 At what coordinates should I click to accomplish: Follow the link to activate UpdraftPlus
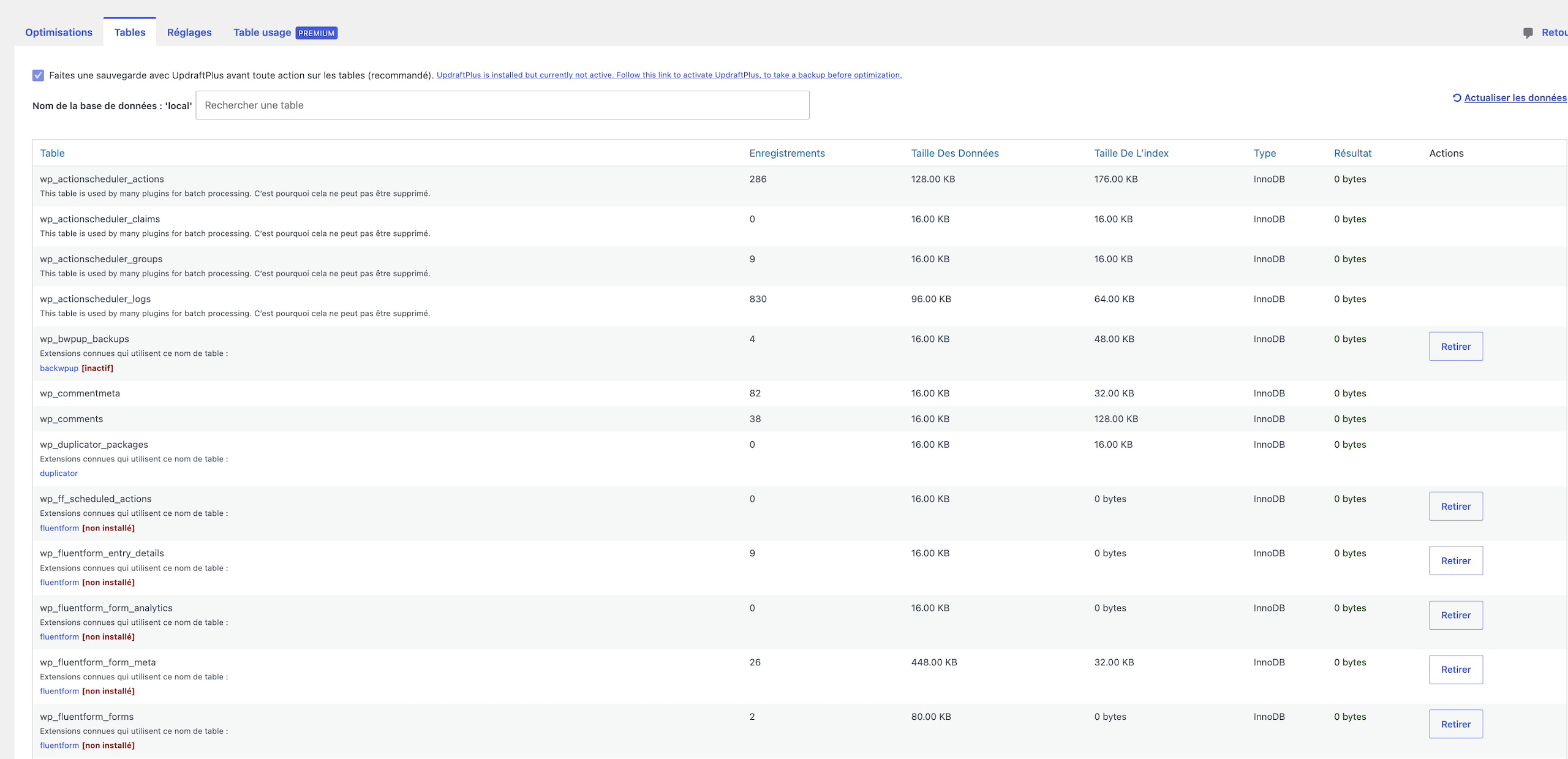click(x=669, y=75)
